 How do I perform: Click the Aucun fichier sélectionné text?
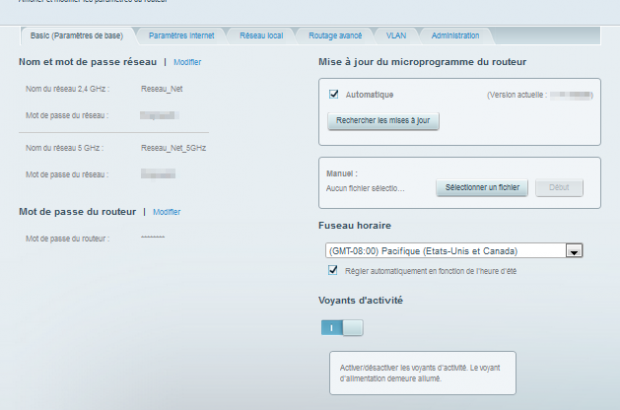[365, 187]
